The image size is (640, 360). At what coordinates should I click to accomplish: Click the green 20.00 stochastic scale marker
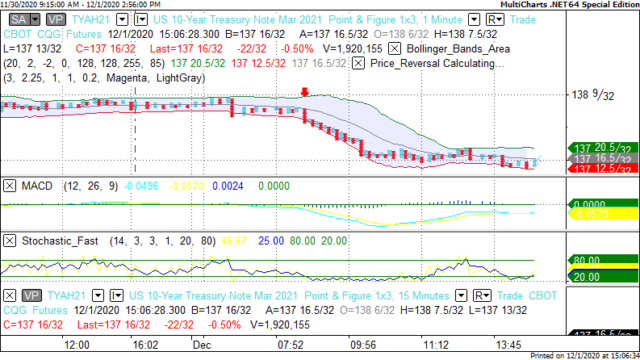click(x=602, y=277)
